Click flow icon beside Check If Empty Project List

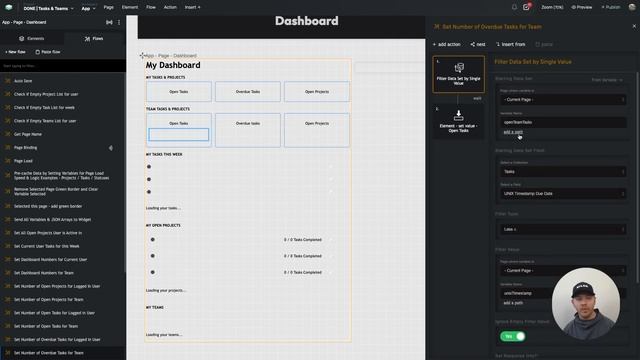pyautogui.click(x=7, y=94)
